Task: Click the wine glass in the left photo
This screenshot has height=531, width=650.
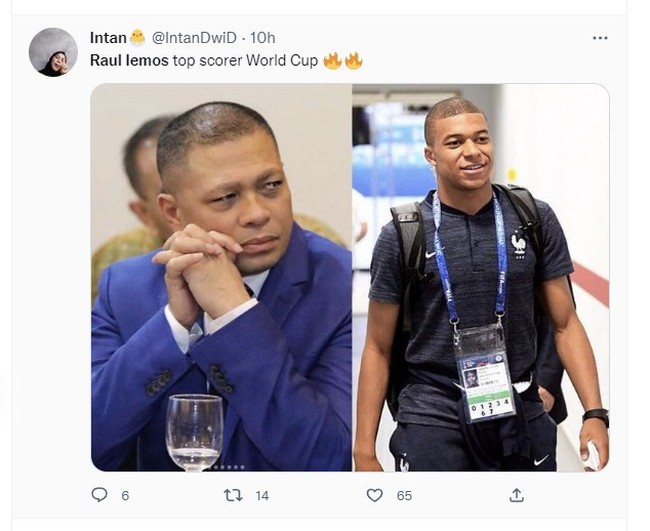Action: pos(195,430)
